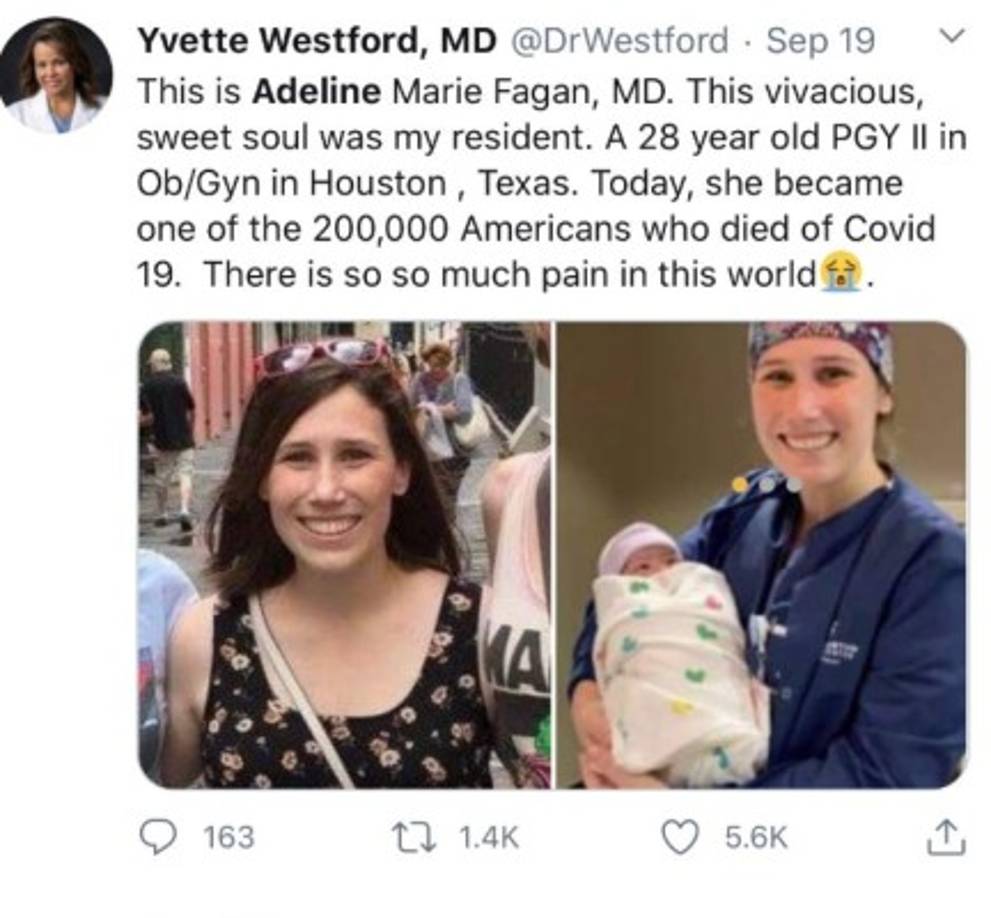Click the sunglasses in the left photo
This screenshot has width=991, height=918.
[322, 352]
